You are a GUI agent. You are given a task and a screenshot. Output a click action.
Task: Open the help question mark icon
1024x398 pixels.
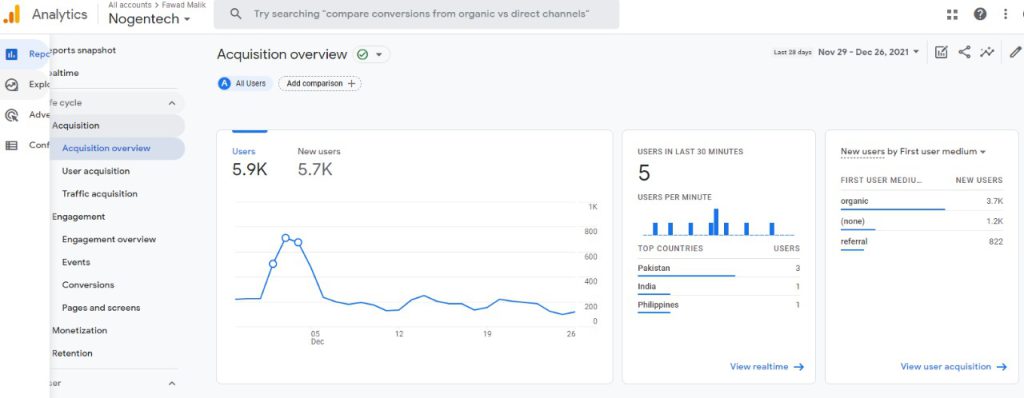click(980, 14)
